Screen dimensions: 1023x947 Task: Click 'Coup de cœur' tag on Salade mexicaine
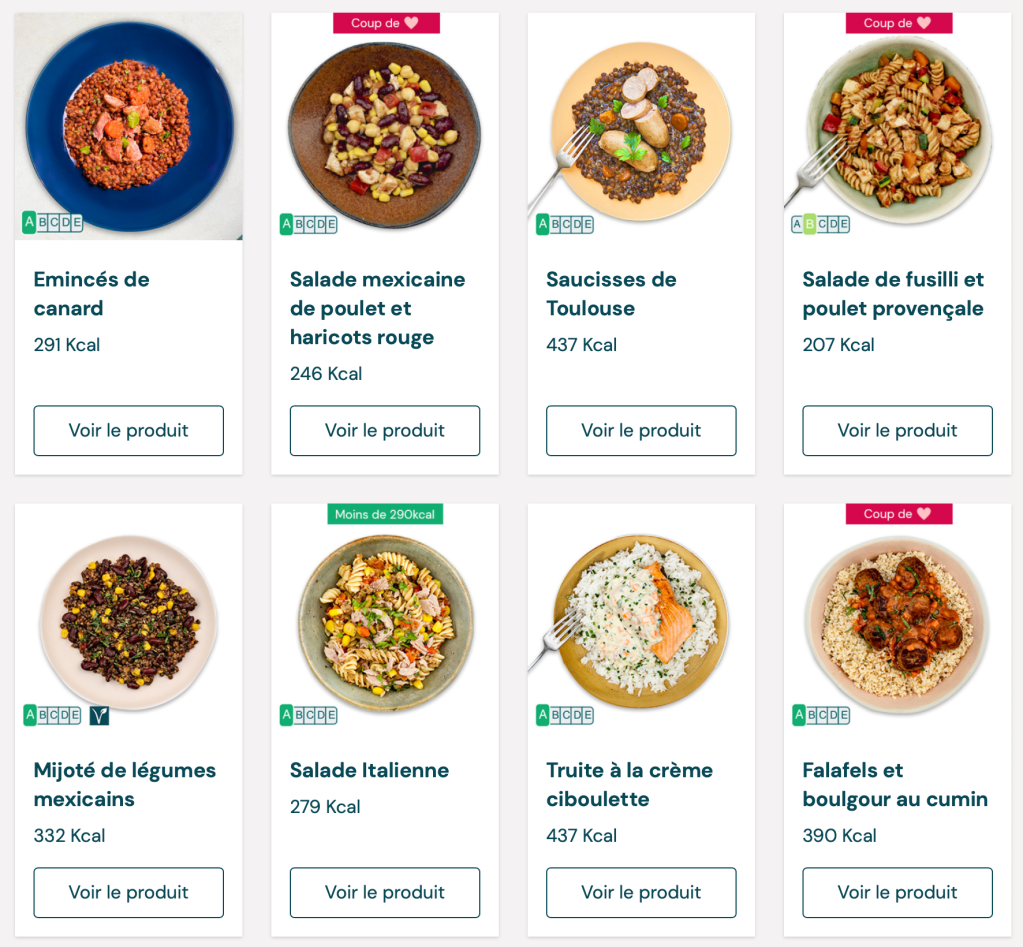point(386,23)
